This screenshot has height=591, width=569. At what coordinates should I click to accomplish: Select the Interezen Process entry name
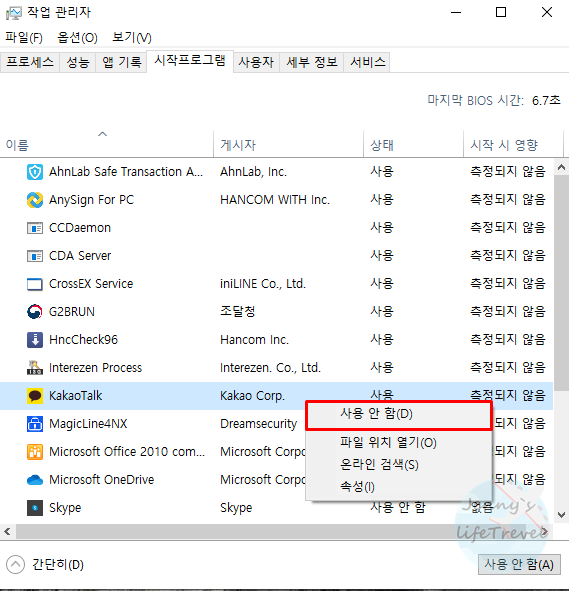(95, 368)
